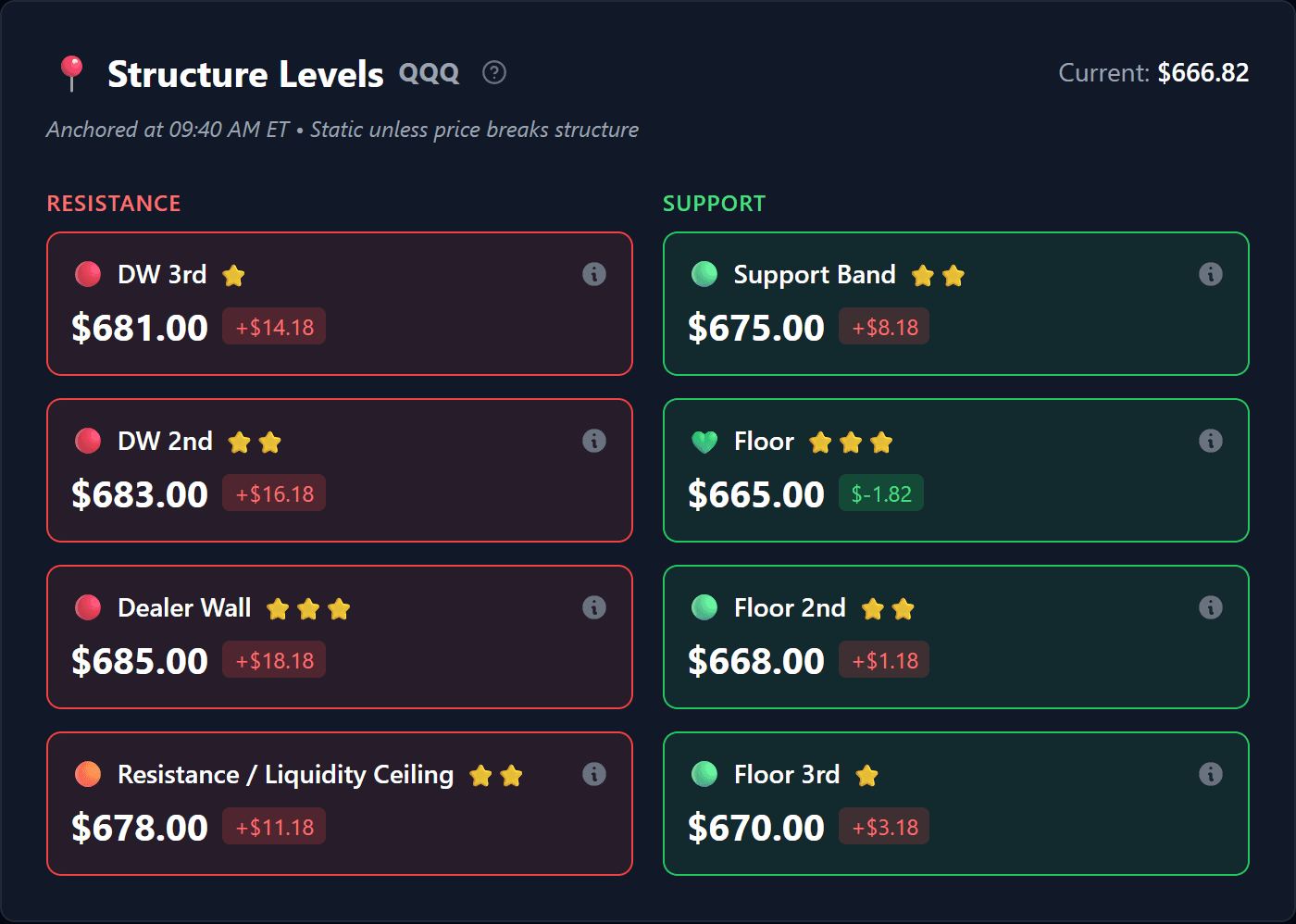Click the 'Dealer Wall' label

184,607
